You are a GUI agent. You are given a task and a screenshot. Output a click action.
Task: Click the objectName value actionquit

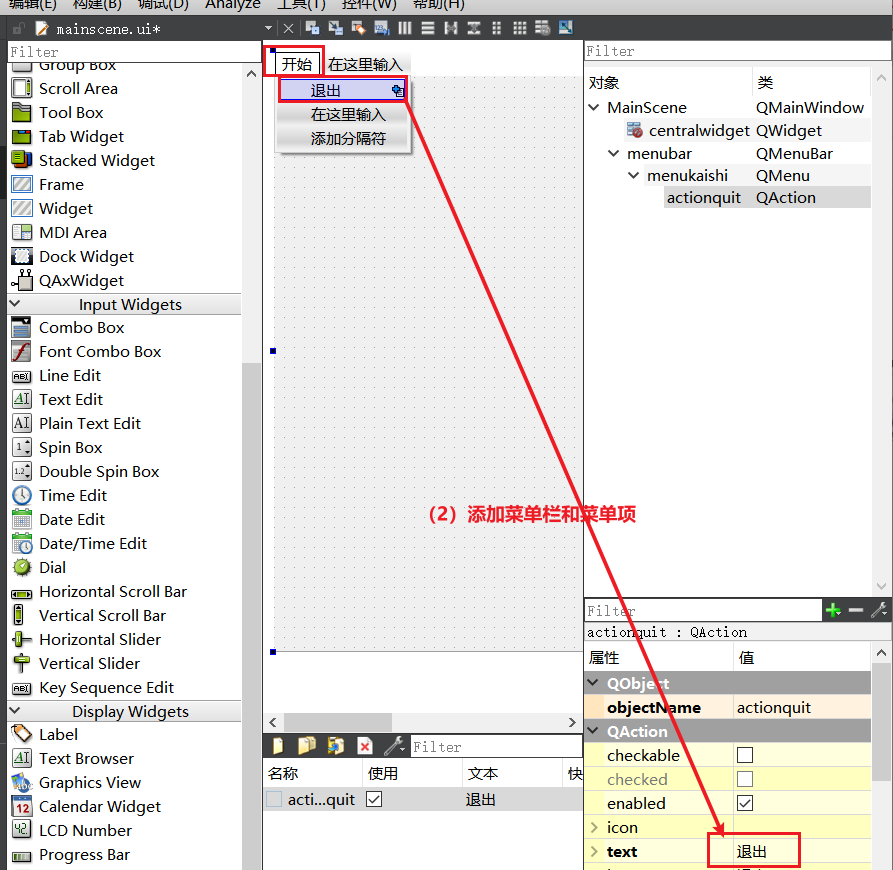tap(773, 707)
